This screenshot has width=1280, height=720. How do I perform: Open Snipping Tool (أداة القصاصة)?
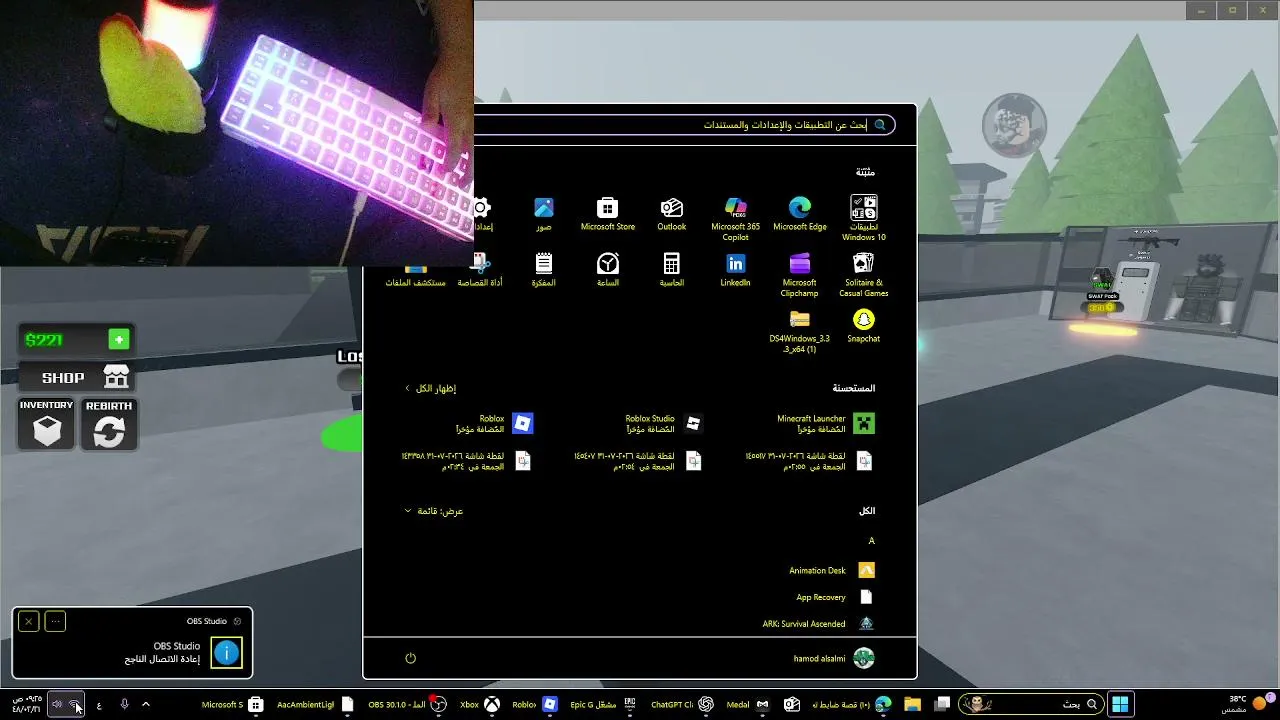point(480,270)
